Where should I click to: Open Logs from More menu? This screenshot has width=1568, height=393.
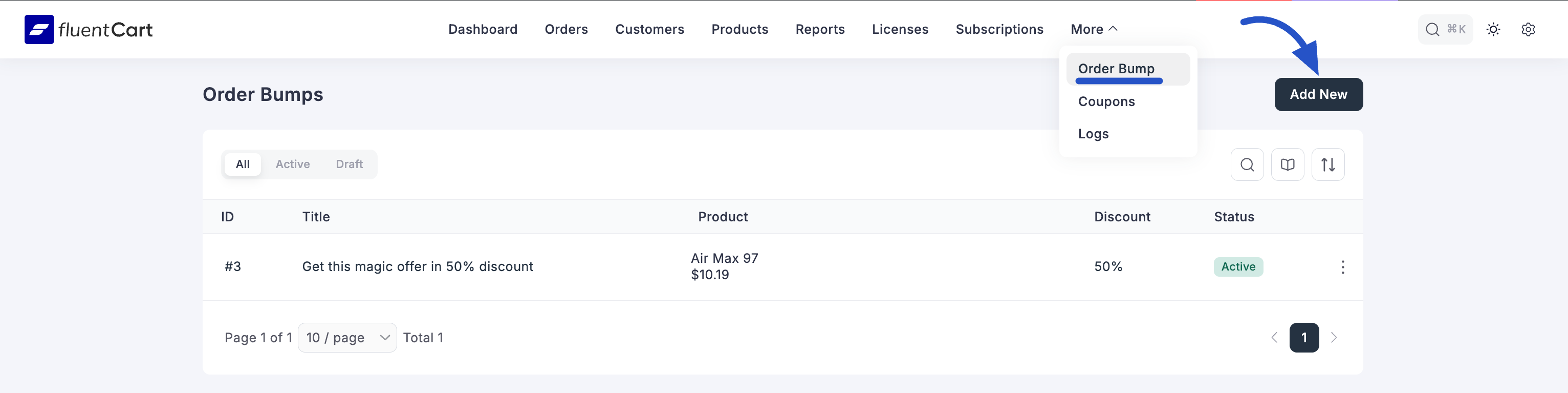click(x=1093, y=134)
